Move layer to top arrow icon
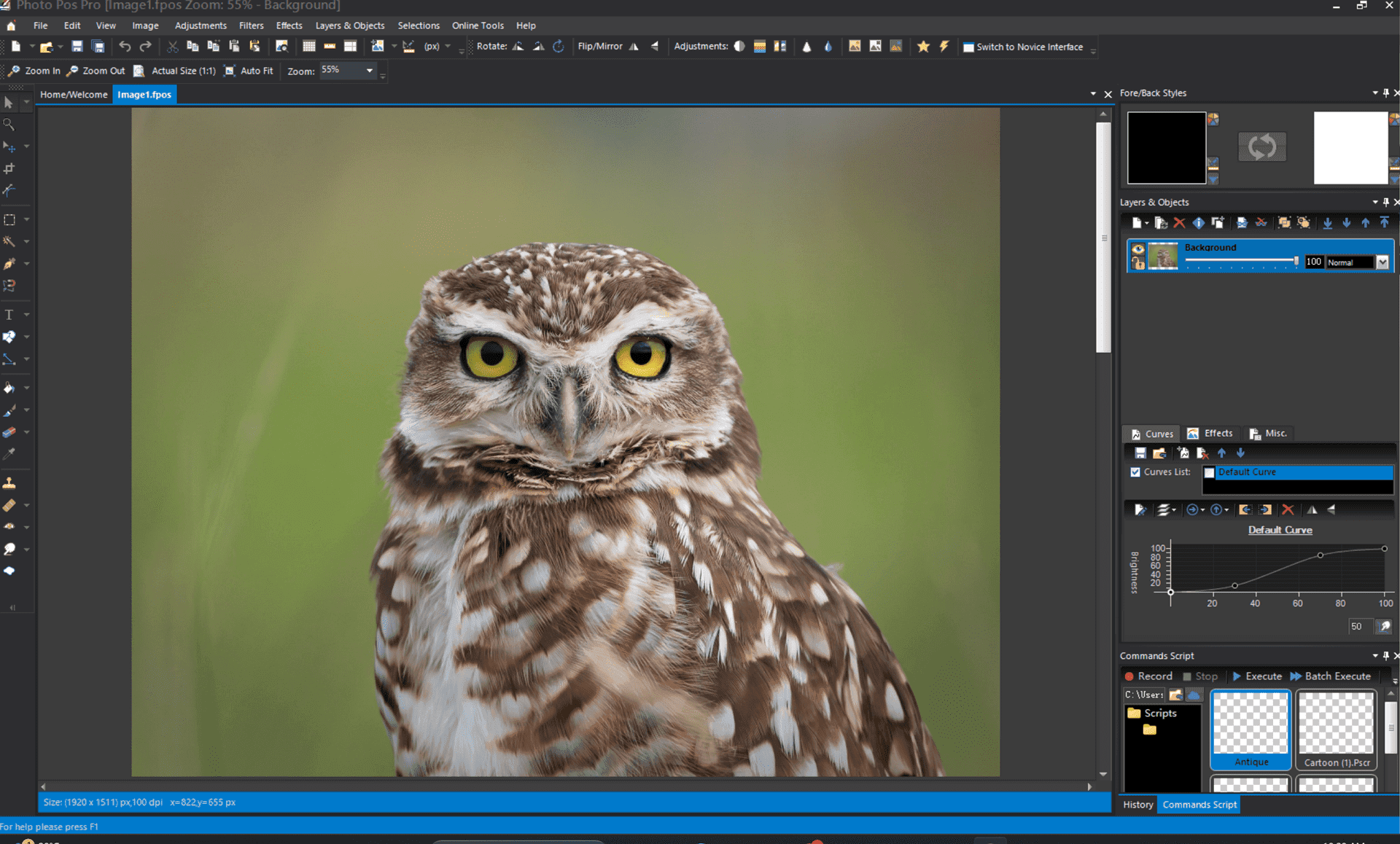Viewport: 1400px width, 844px height. [1384, 223]
